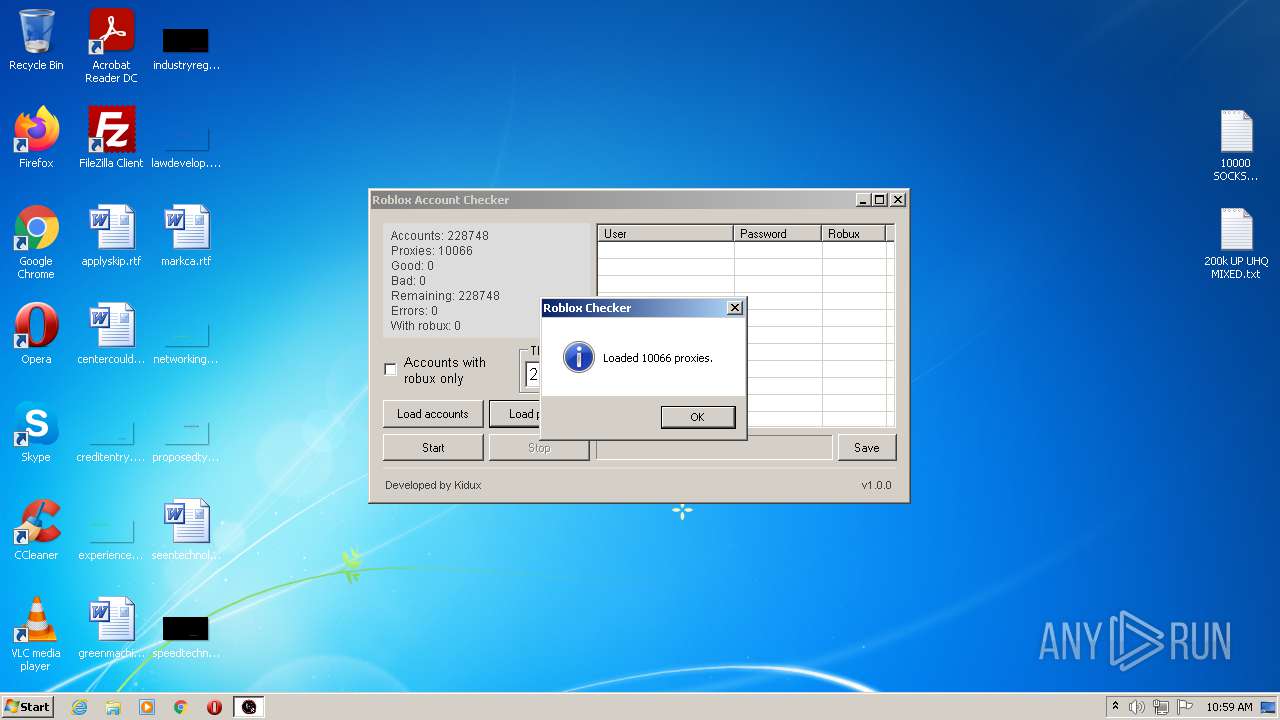Image resolution: width=1280 pixels, height=720 pixels.
Task: Select the greenmachi document icon
Action: [111, 628]
